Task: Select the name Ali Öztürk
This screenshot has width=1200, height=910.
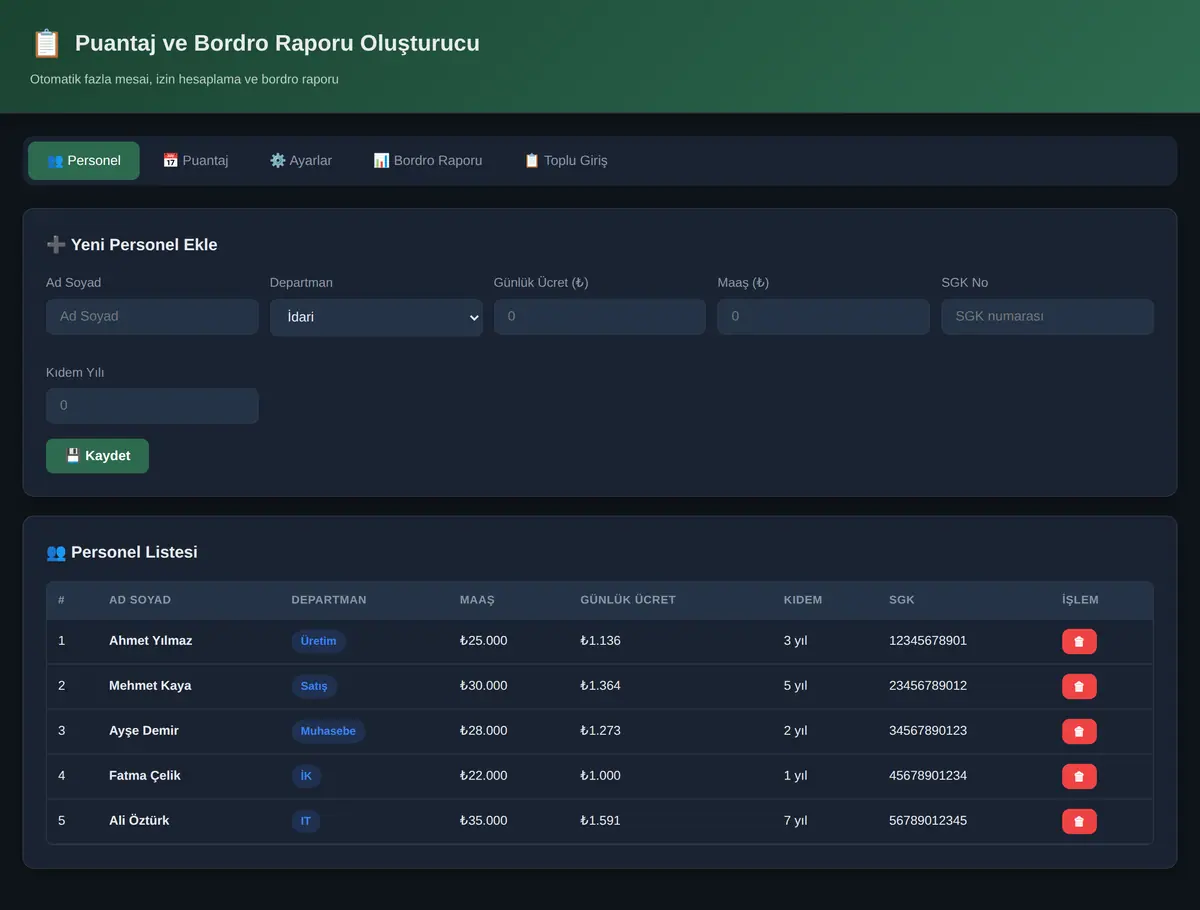Action: click(139, 821)
